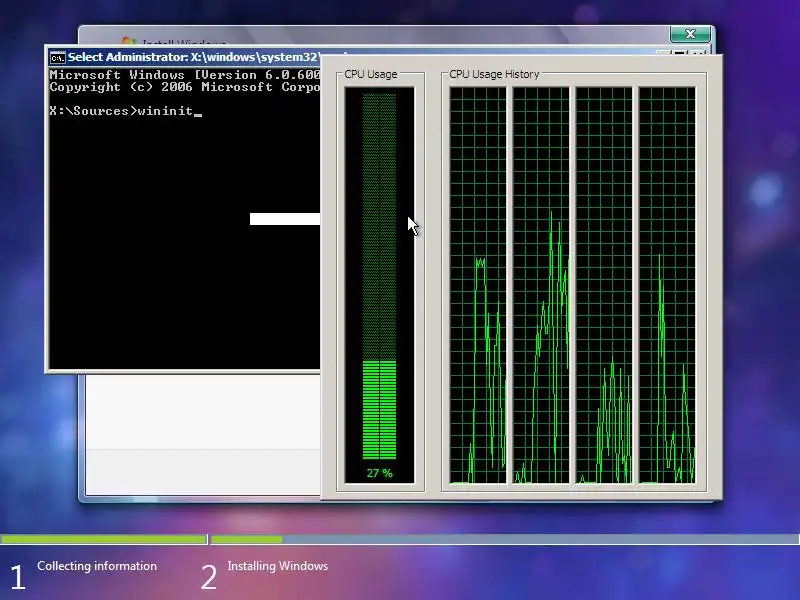Click the third CPU core history graph
The image size is (800, 600).
coord(604,285)
